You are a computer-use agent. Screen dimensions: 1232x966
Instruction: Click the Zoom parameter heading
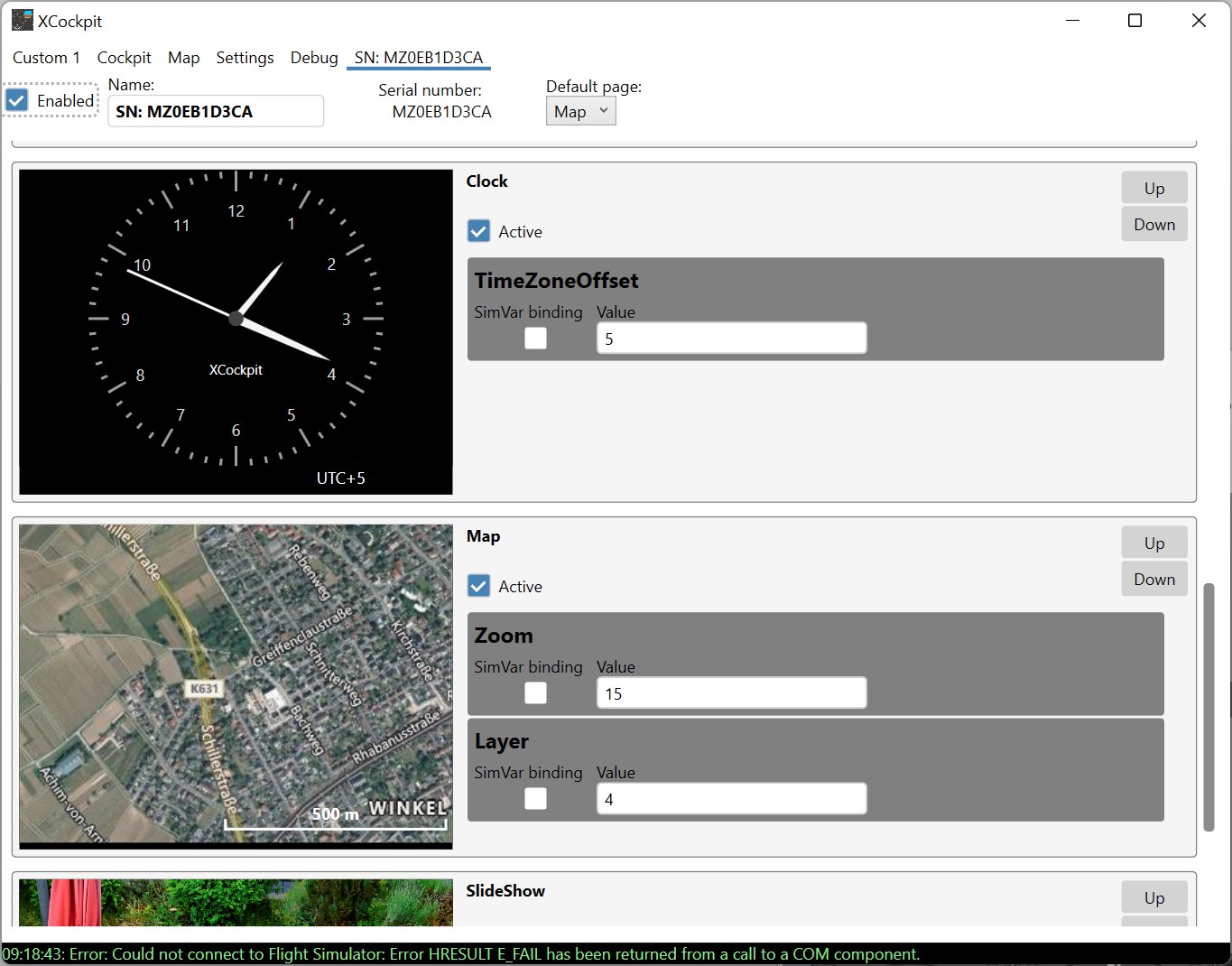click(x=504, y=636)
